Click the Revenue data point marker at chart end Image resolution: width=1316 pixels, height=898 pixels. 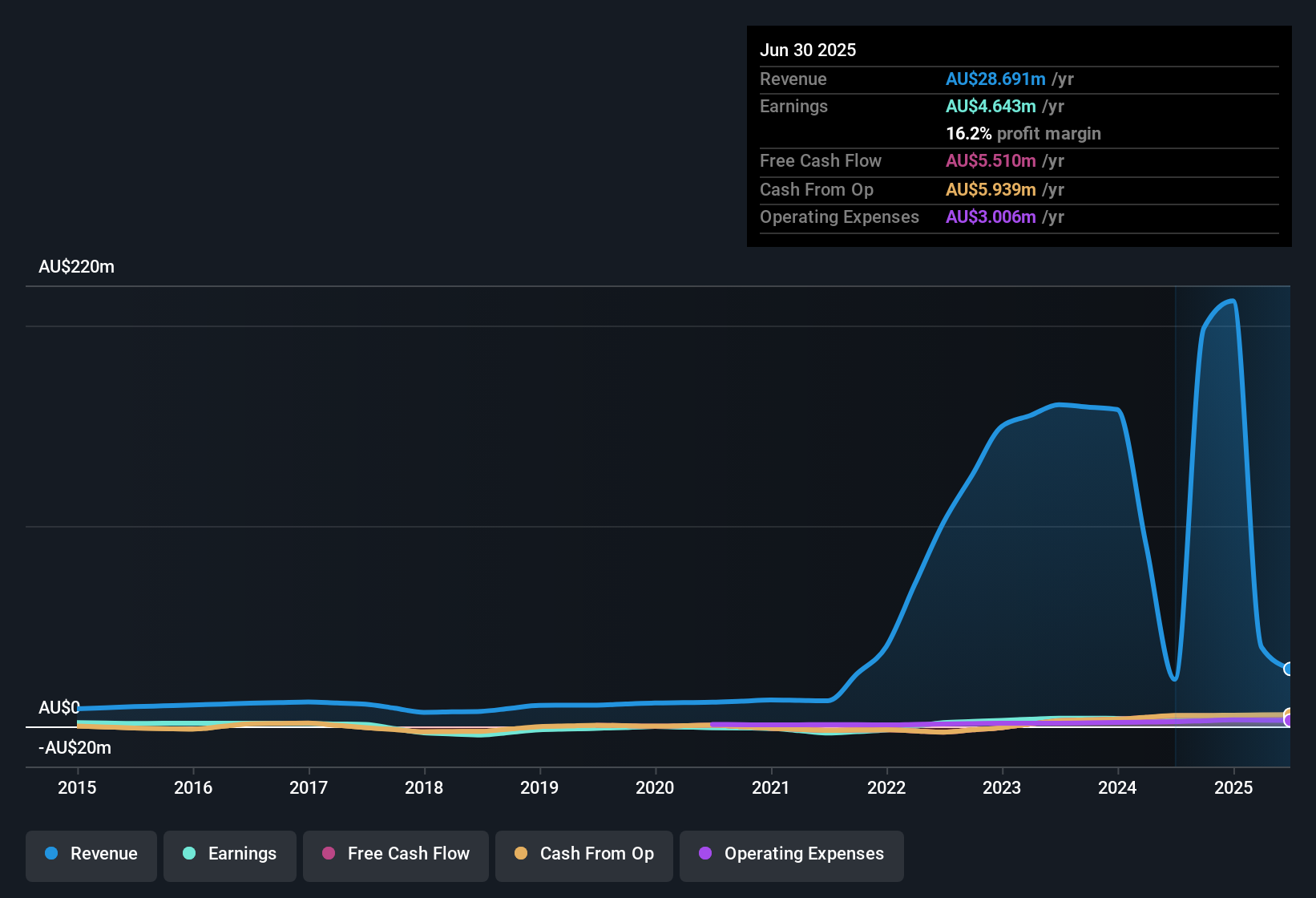pos(1289,669)
